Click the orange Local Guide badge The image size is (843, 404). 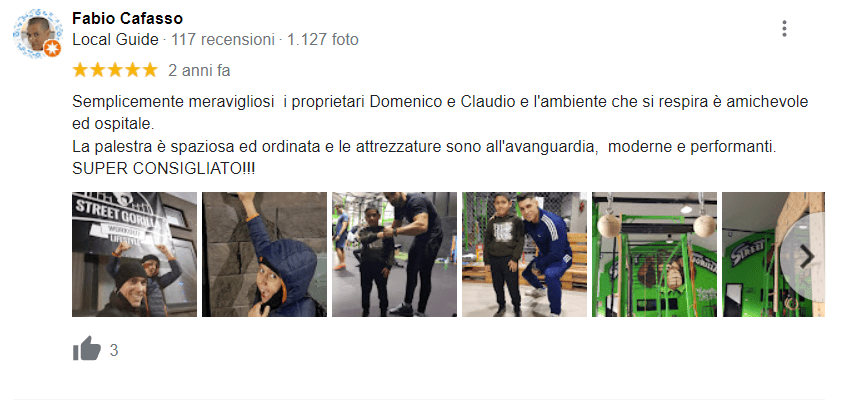52,49
